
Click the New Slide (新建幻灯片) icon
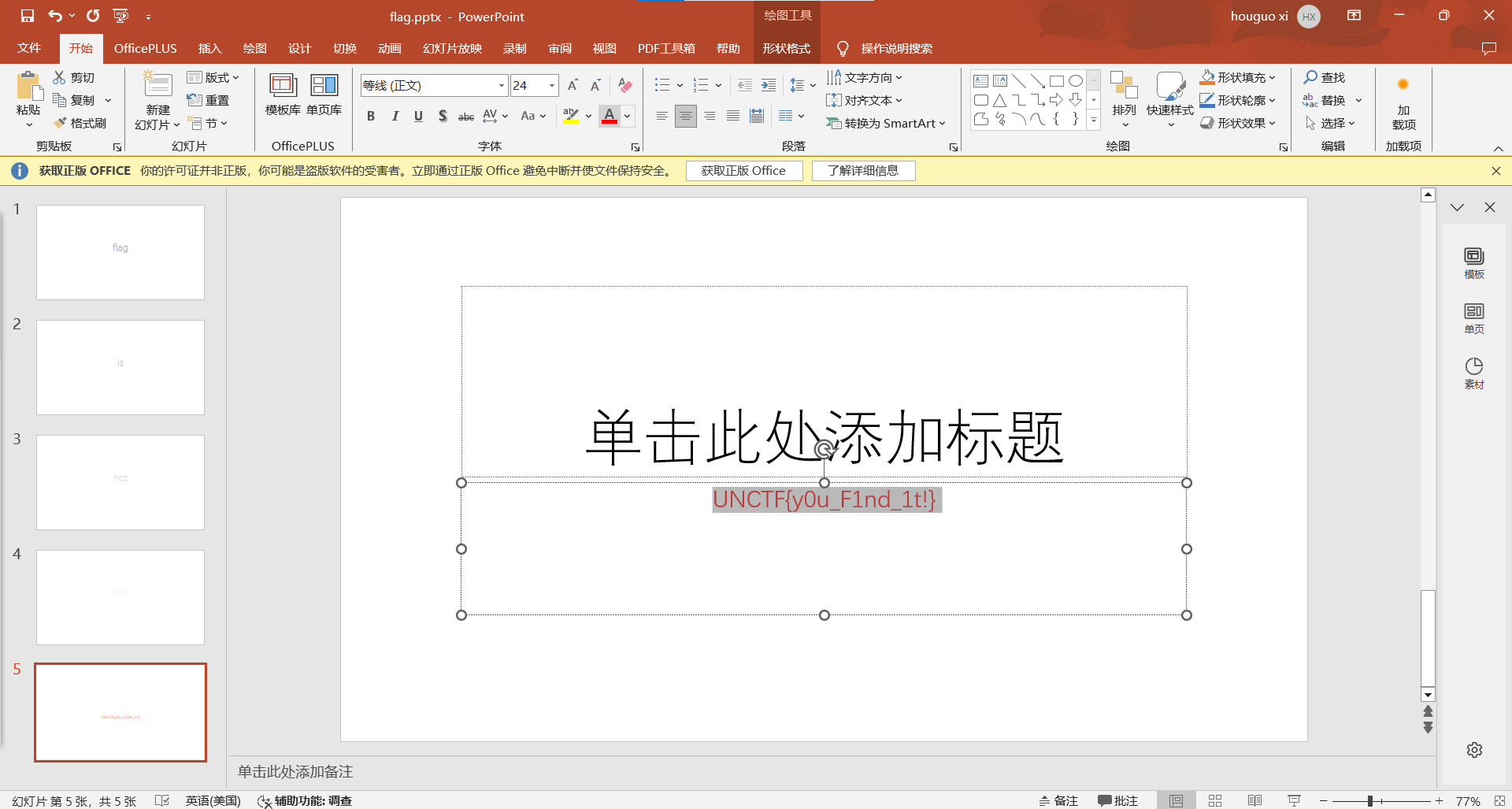[157, 85]
